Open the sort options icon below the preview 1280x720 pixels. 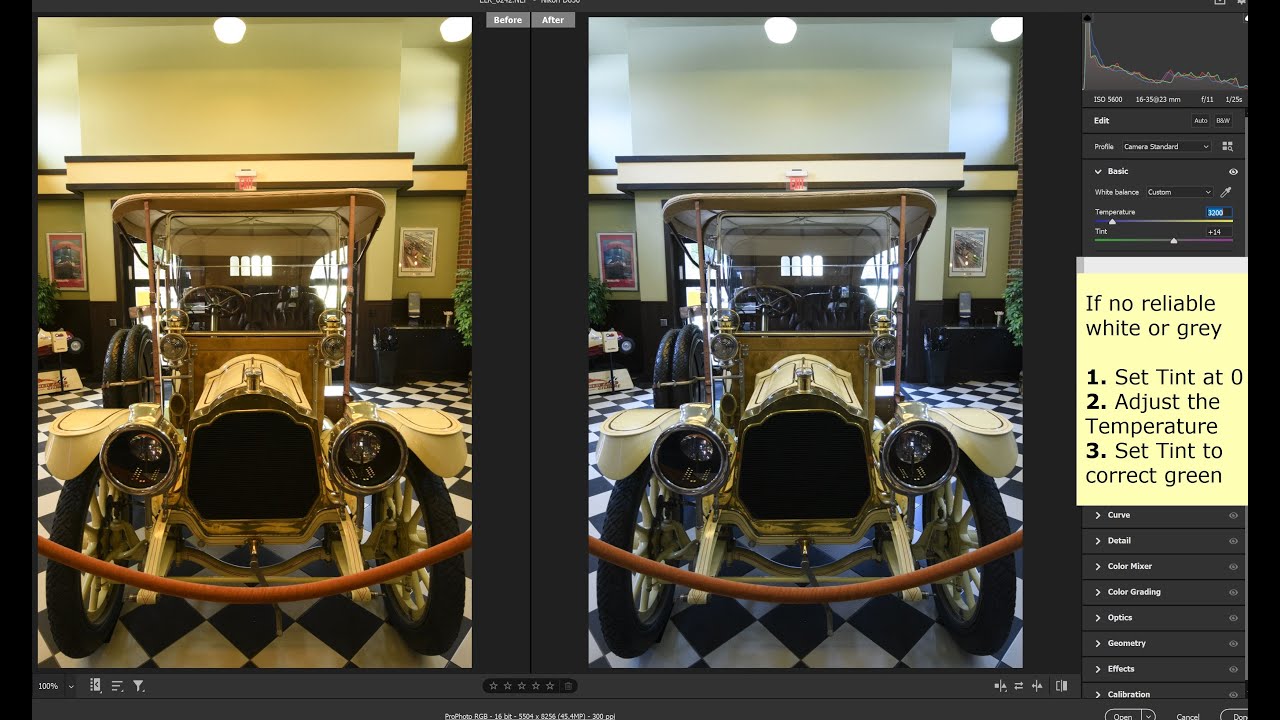pyautogui.click(x=117, y=686)
